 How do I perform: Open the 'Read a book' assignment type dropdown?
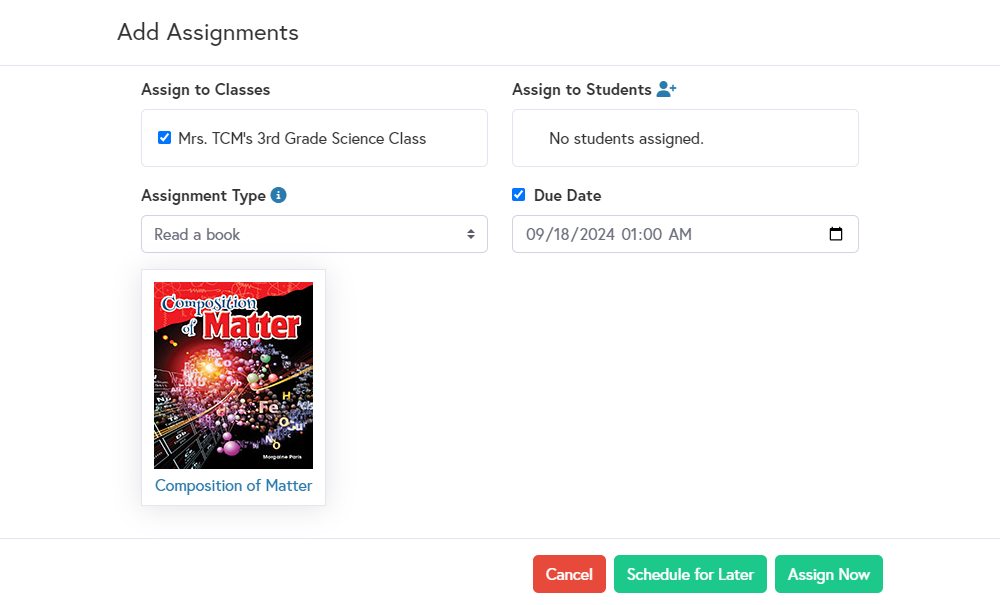[314, 234]
